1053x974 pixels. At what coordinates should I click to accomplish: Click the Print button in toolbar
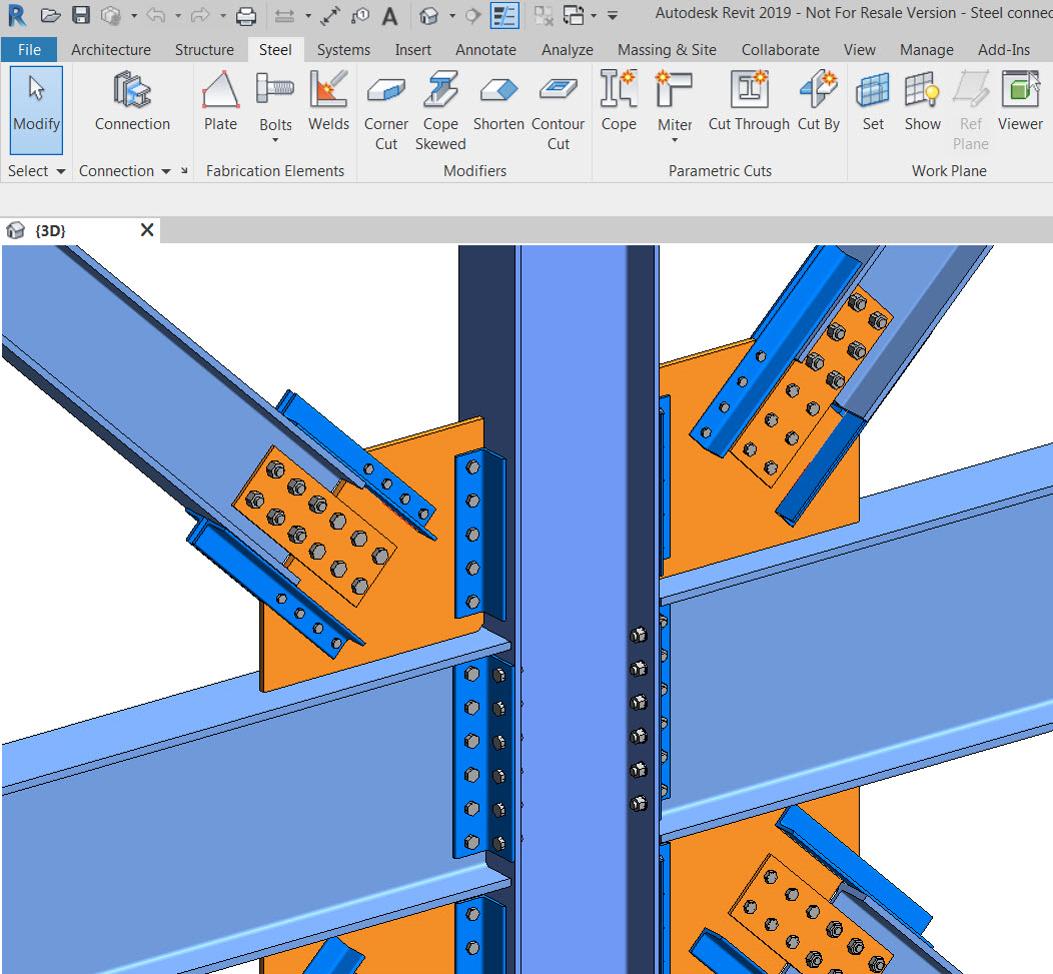[x=246, y=16]
